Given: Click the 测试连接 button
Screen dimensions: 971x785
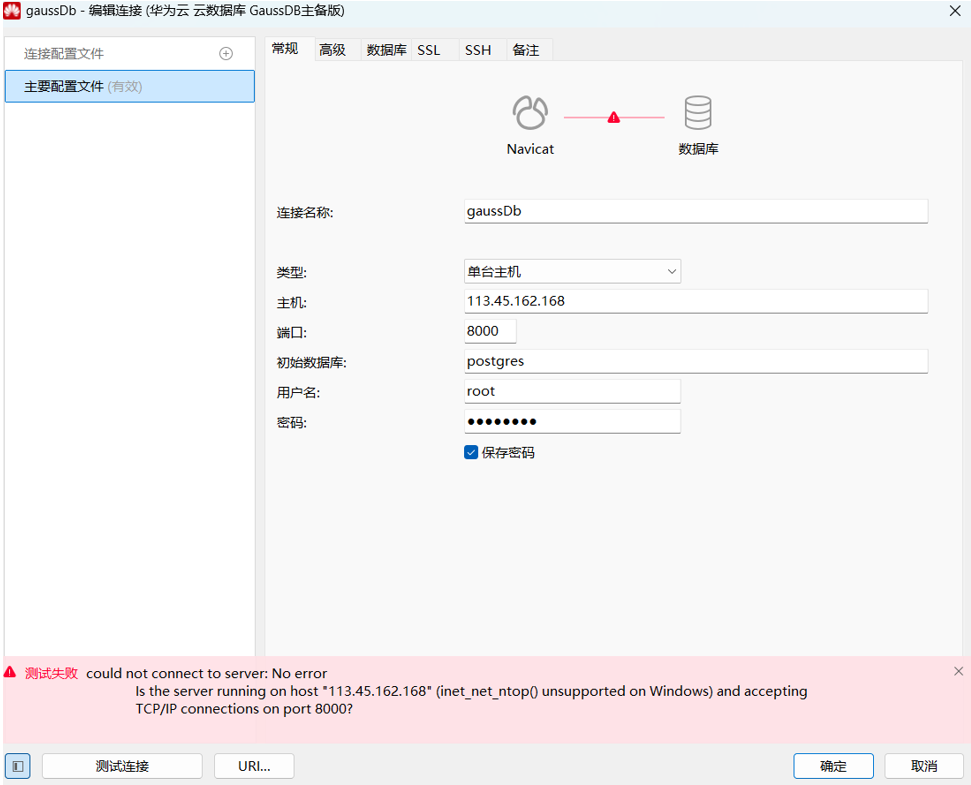Looking at the screenshot, I should coord(122,766).
